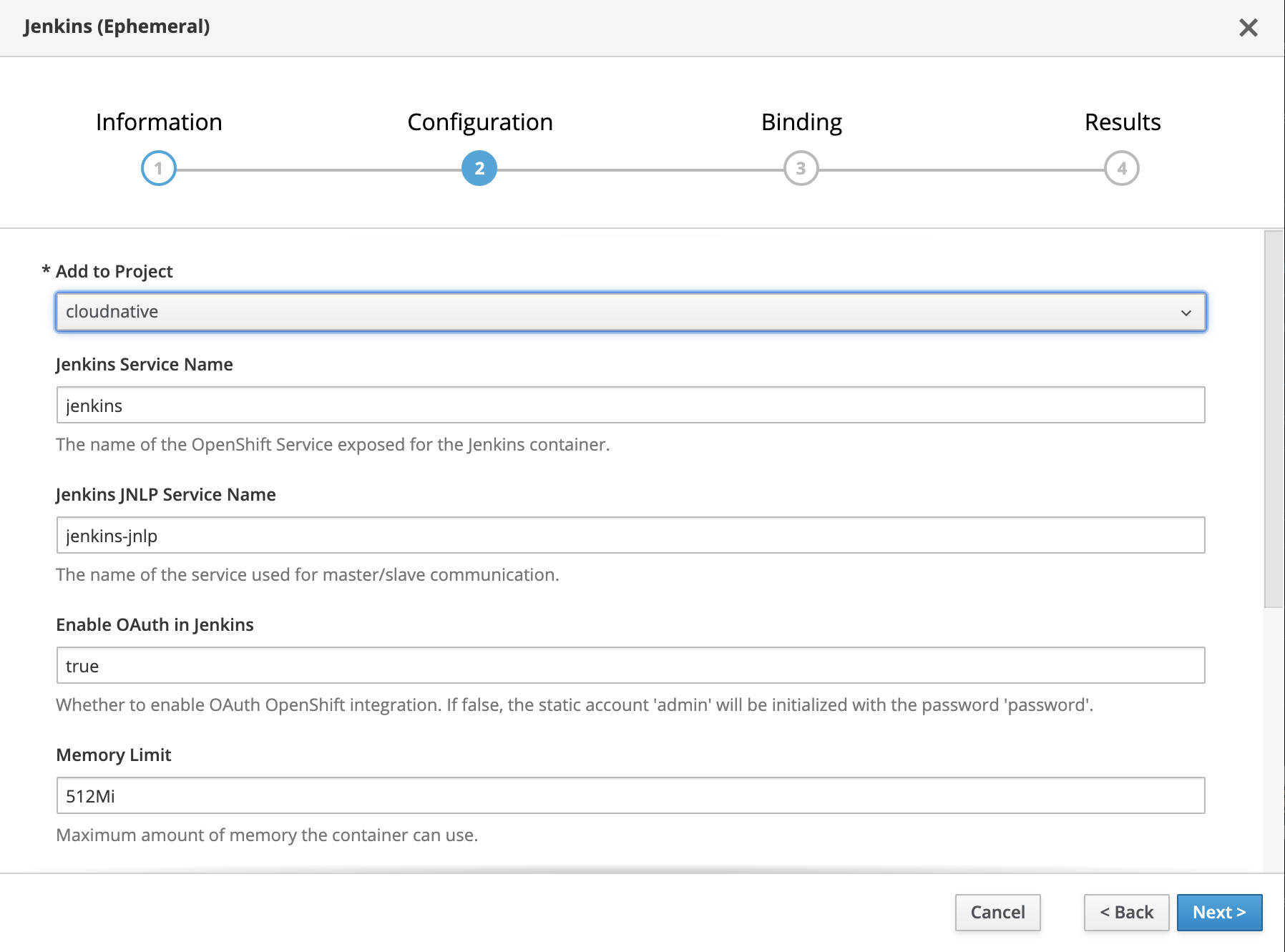Click the vertical scrollbar thumb
The width and height of the screenshot is (1285, 952).
1274,419
